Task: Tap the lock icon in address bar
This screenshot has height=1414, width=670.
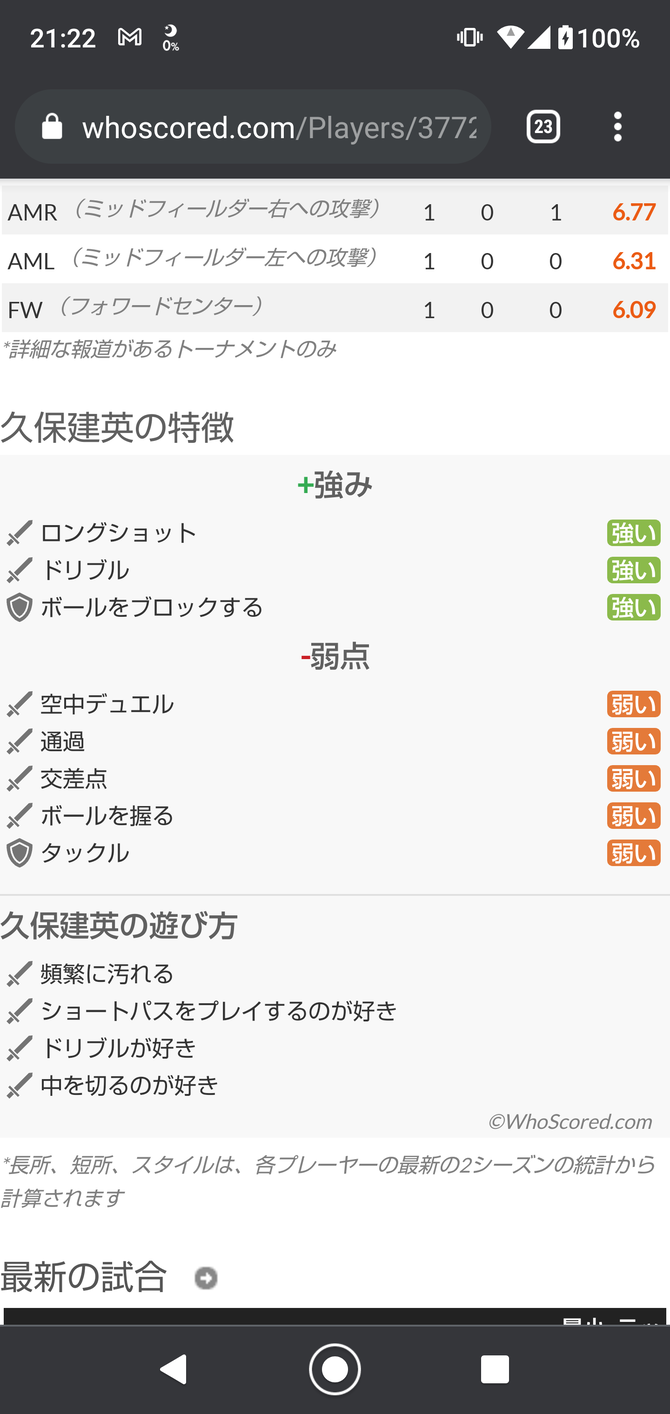Action: (x=51, y=128)
